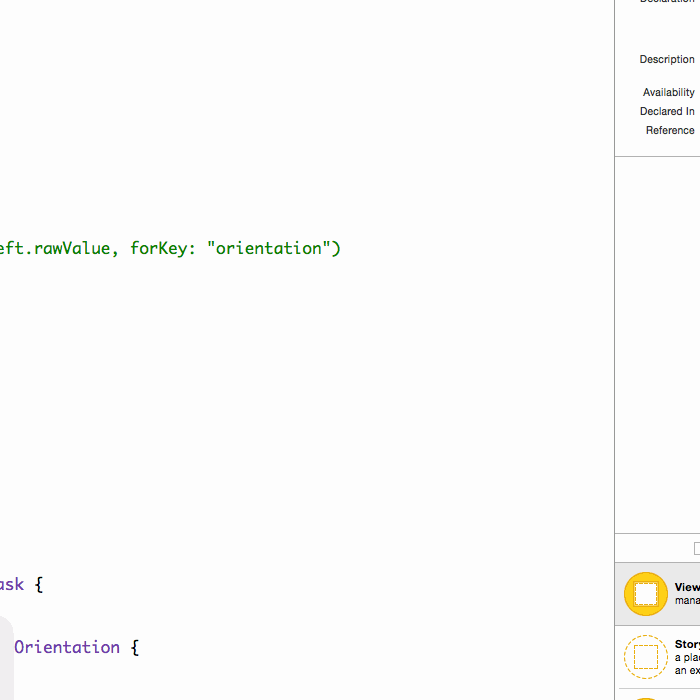Screen dimensions: 700x700
Task: Click the dashed Storyboard Reference icon
Action: [645, 657]
